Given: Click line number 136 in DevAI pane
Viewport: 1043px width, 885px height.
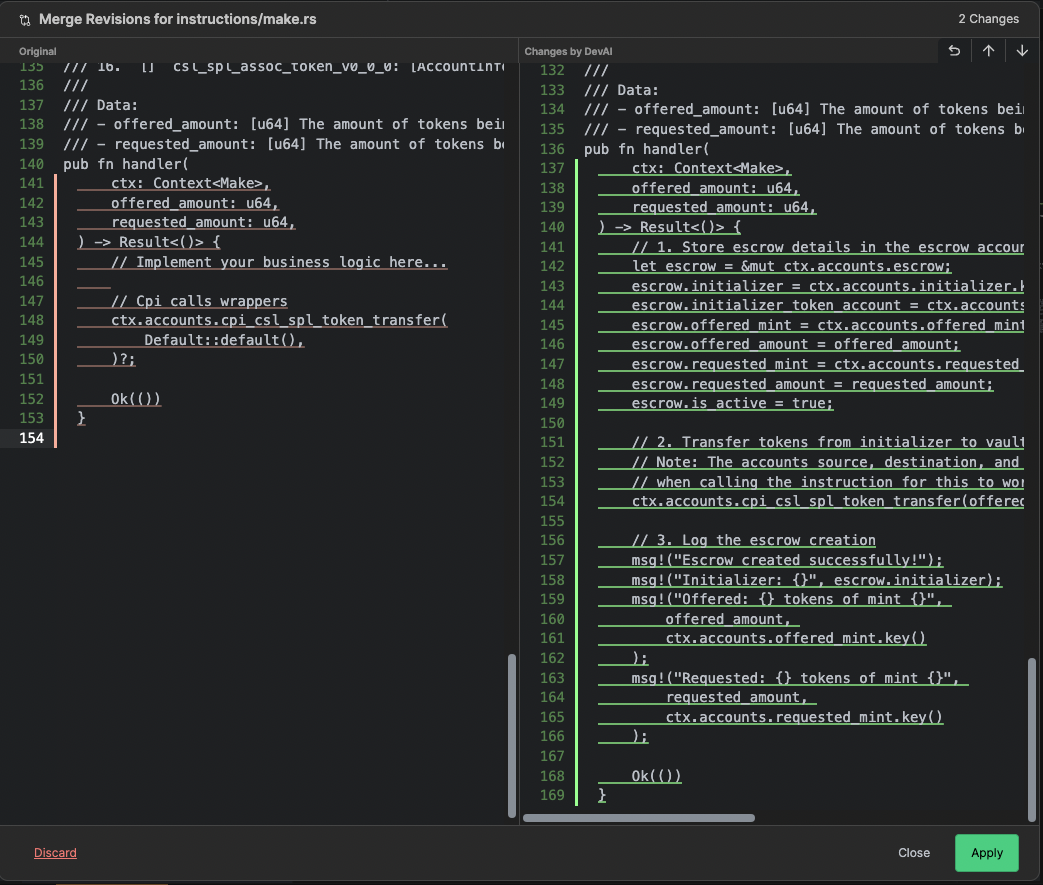Looking at the screenshot, I should click(x=551, y=148).
